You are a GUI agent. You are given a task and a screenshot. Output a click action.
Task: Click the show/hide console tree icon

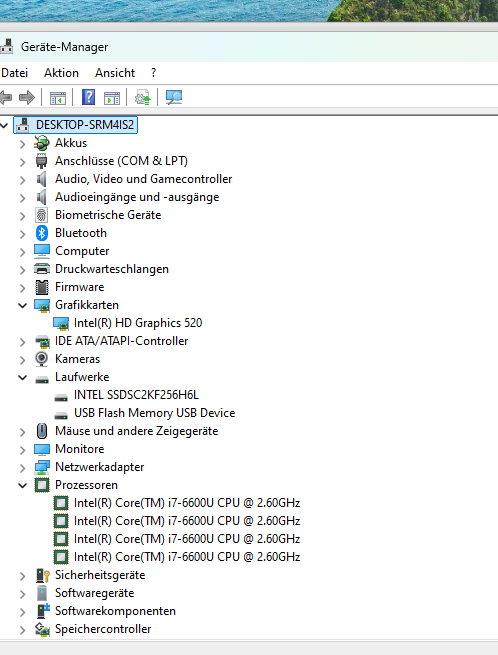point(58,99)
